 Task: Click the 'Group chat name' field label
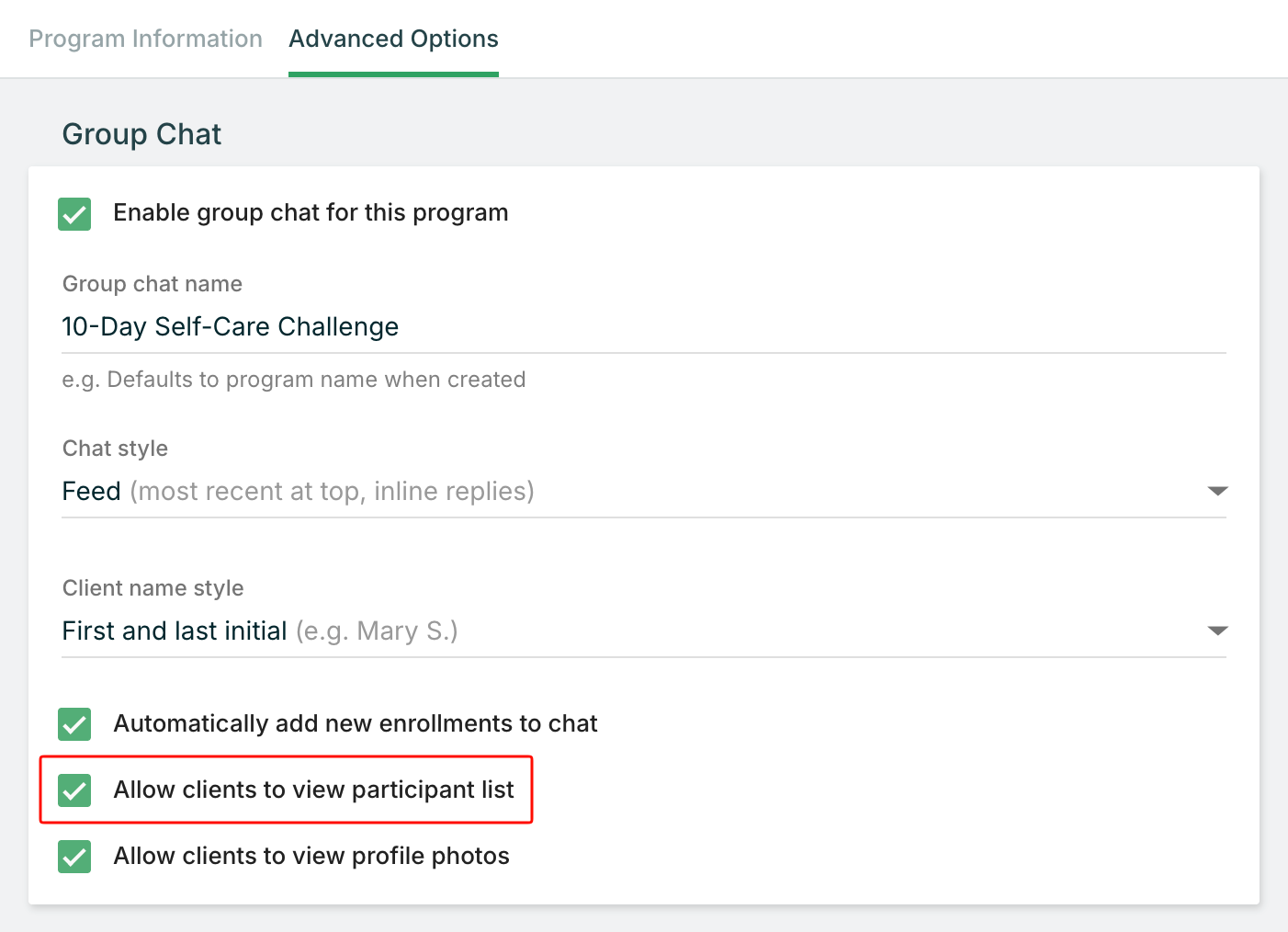tap(153, 284)
